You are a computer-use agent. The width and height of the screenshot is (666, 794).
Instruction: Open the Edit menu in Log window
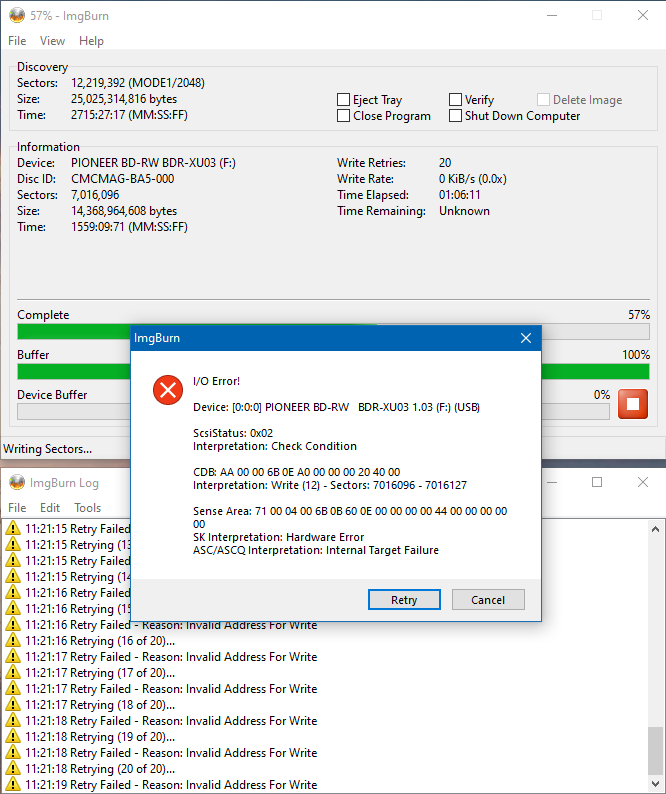click(50, 508)
